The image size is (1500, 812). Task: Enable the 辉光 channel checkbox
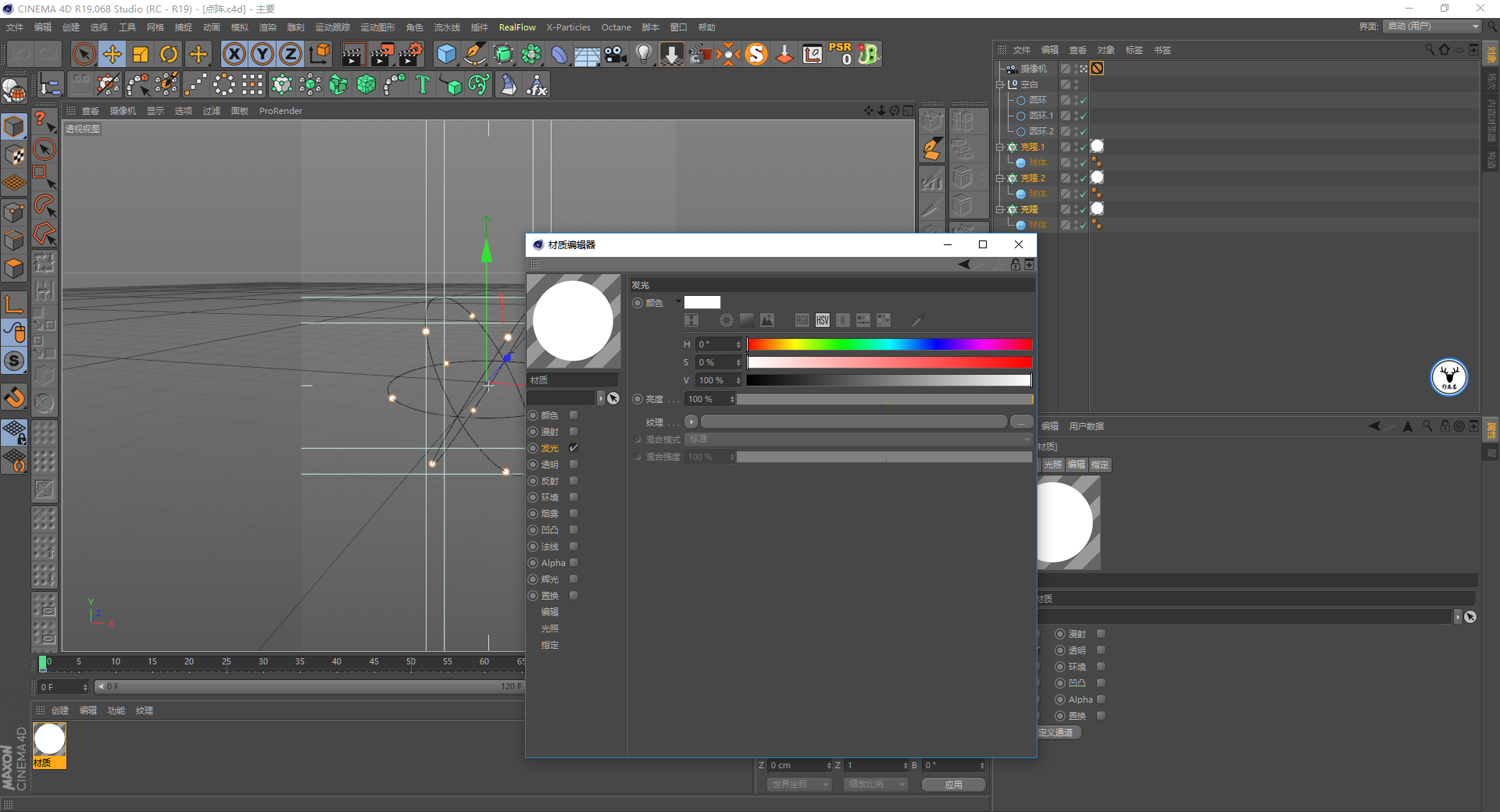[574, 579]
